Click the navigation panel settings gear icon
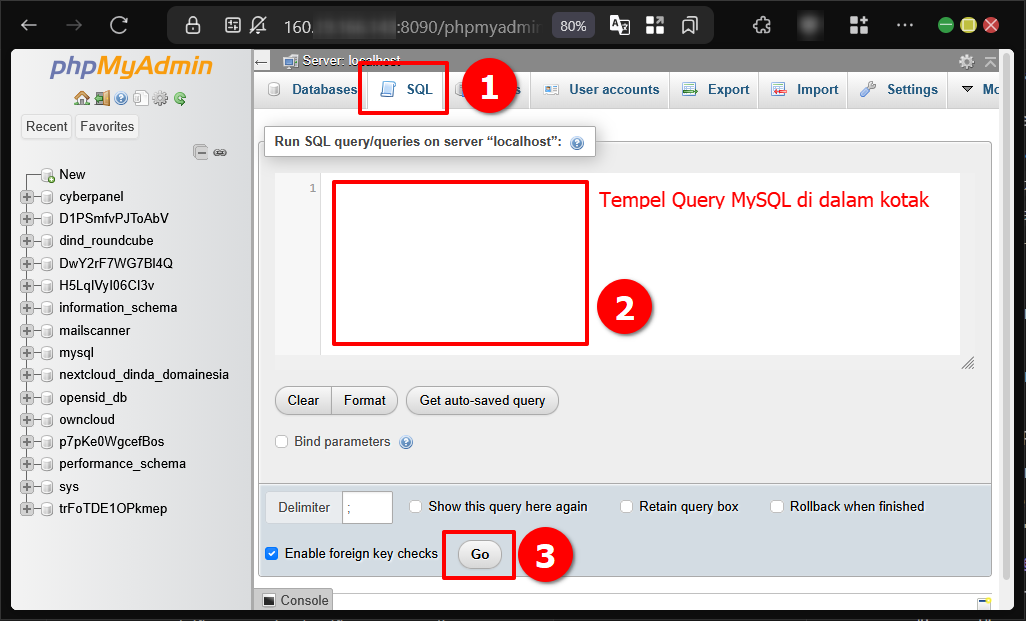The image size is (1026, 621). tap(160, 98)
